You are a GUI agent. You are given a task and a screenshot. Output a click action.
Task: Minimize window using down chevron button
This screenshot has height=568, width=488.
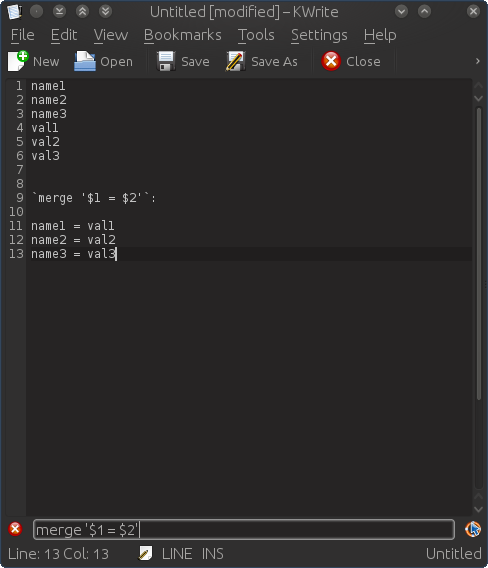click(401, 12)
